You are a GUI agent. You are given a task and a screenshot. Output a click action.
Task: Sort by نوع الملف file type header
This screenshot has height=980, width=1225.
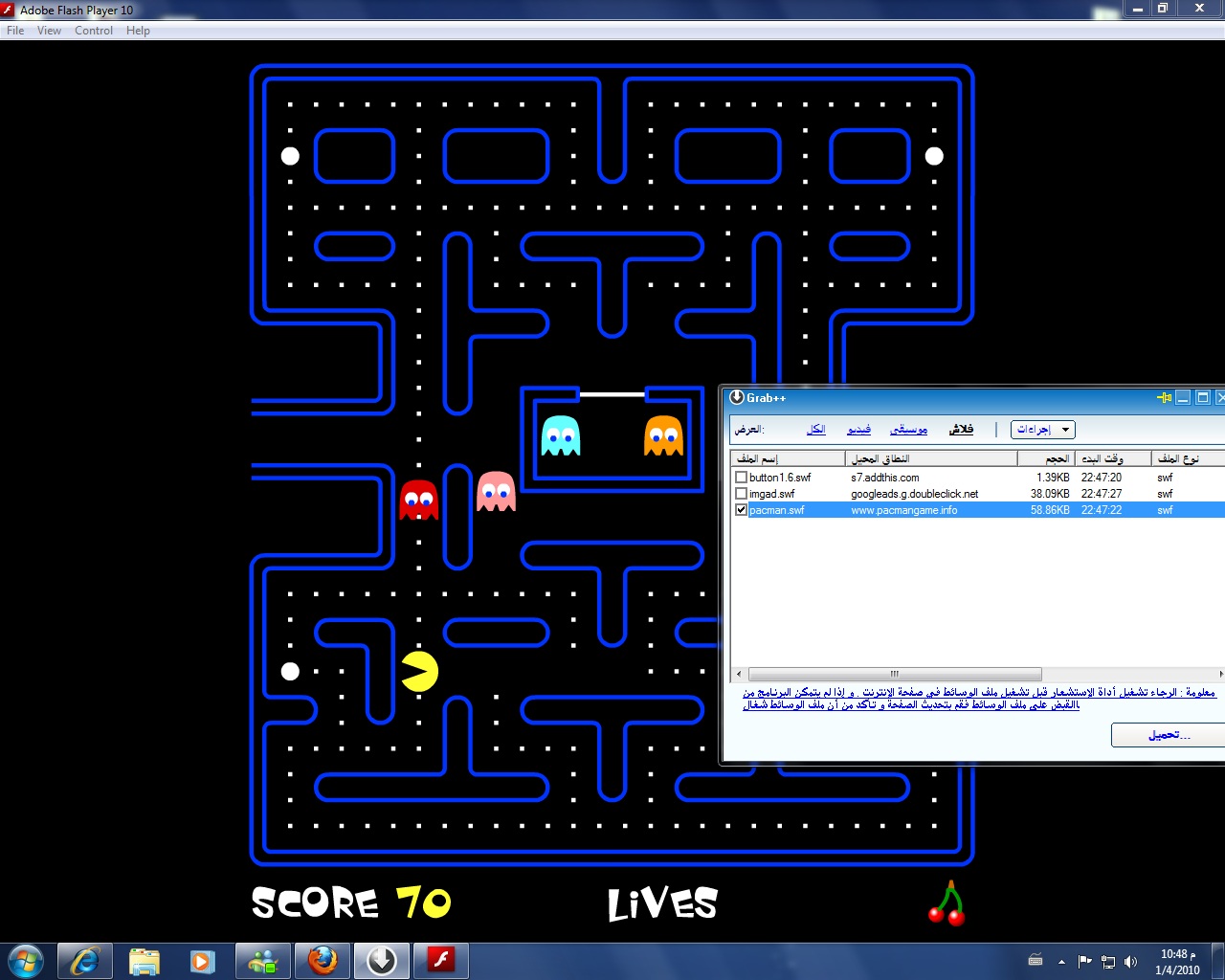(x=1188, y=458)
